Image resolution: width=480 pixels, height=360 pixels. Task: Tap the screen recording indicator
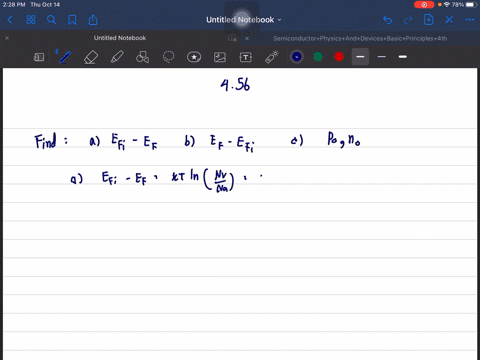[x=424, y=5]
